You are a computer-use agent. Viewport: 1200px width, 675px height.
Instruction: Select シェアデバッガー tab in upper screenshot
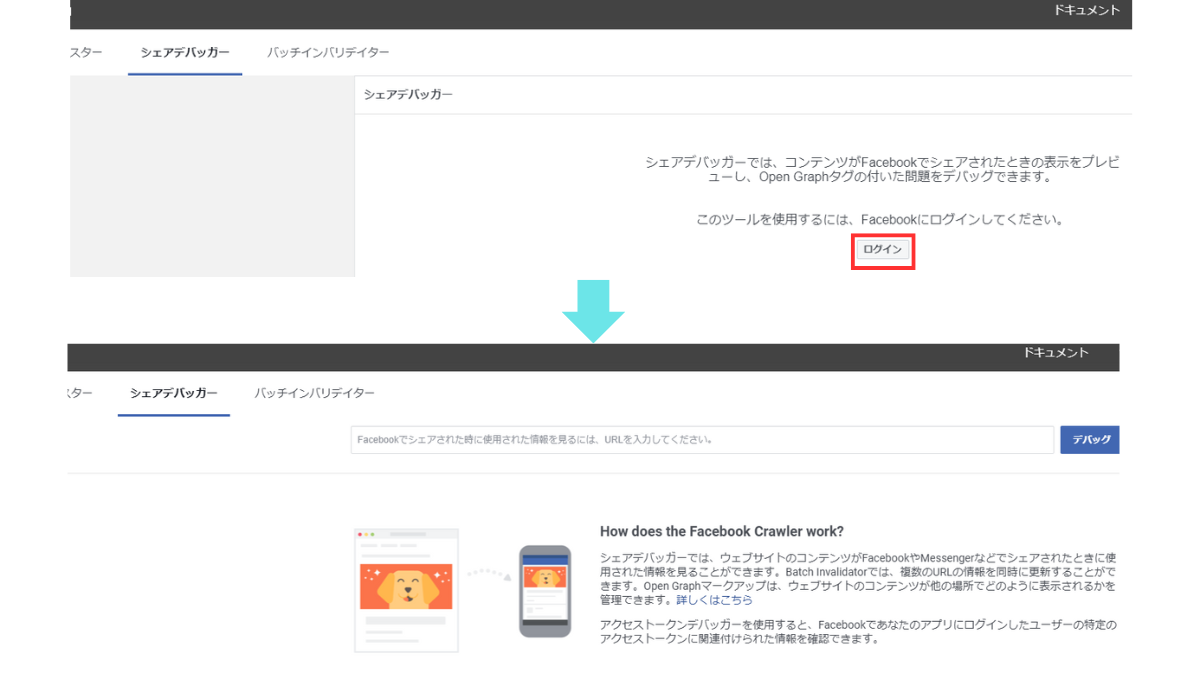pos(185,52)
